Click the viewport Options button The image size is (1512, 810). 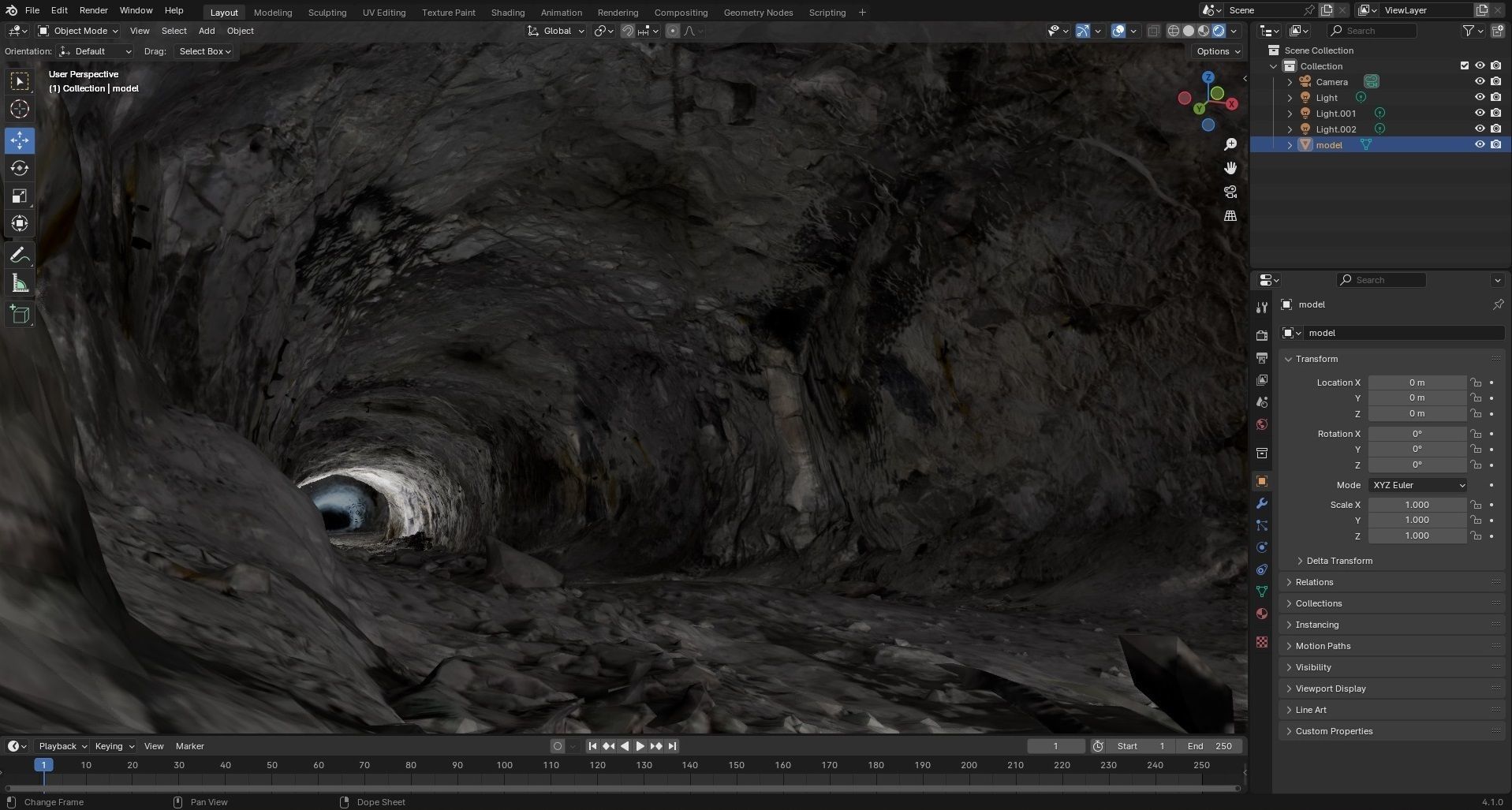pos(1218,51)
